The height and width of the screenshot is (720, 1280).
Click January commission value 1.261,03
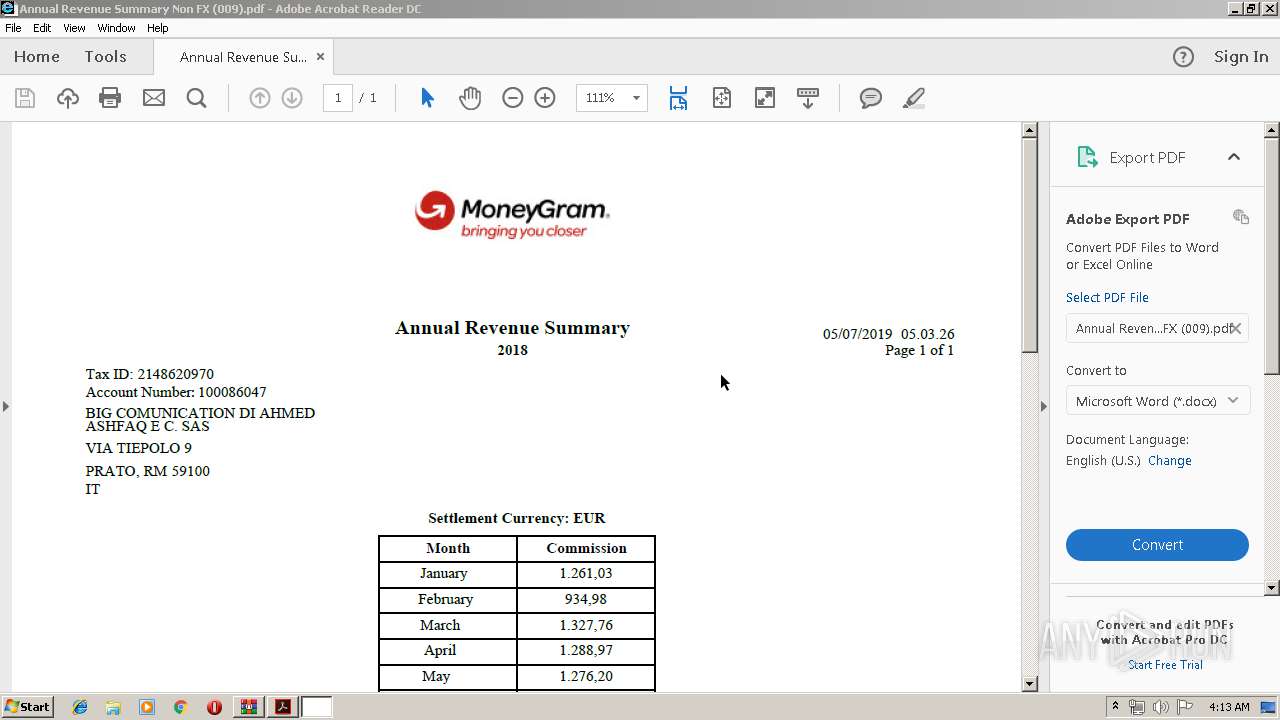click(x=586, y=574)
